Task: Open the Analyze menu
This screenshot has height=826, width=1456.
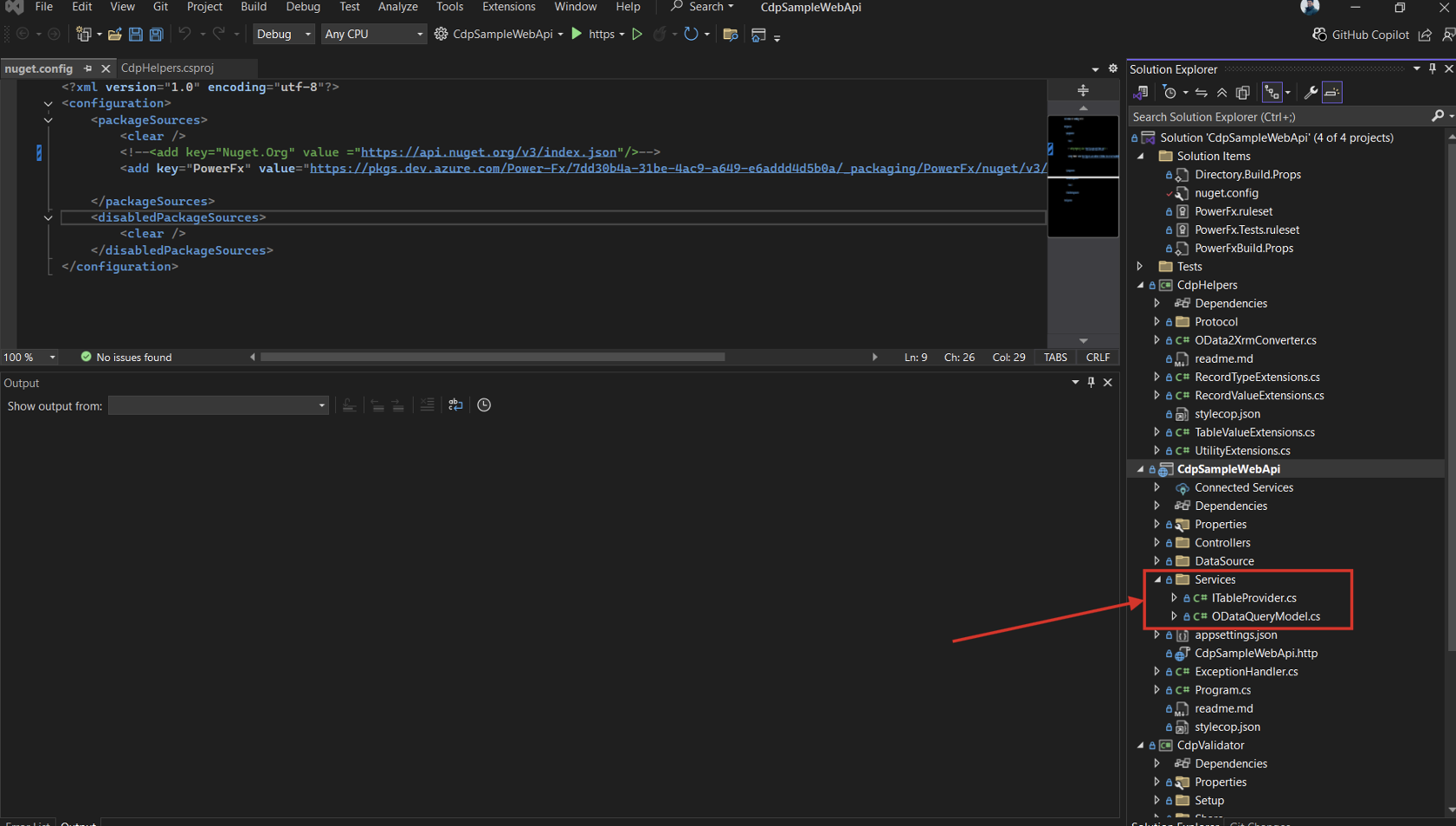Action: coord(398,7)
